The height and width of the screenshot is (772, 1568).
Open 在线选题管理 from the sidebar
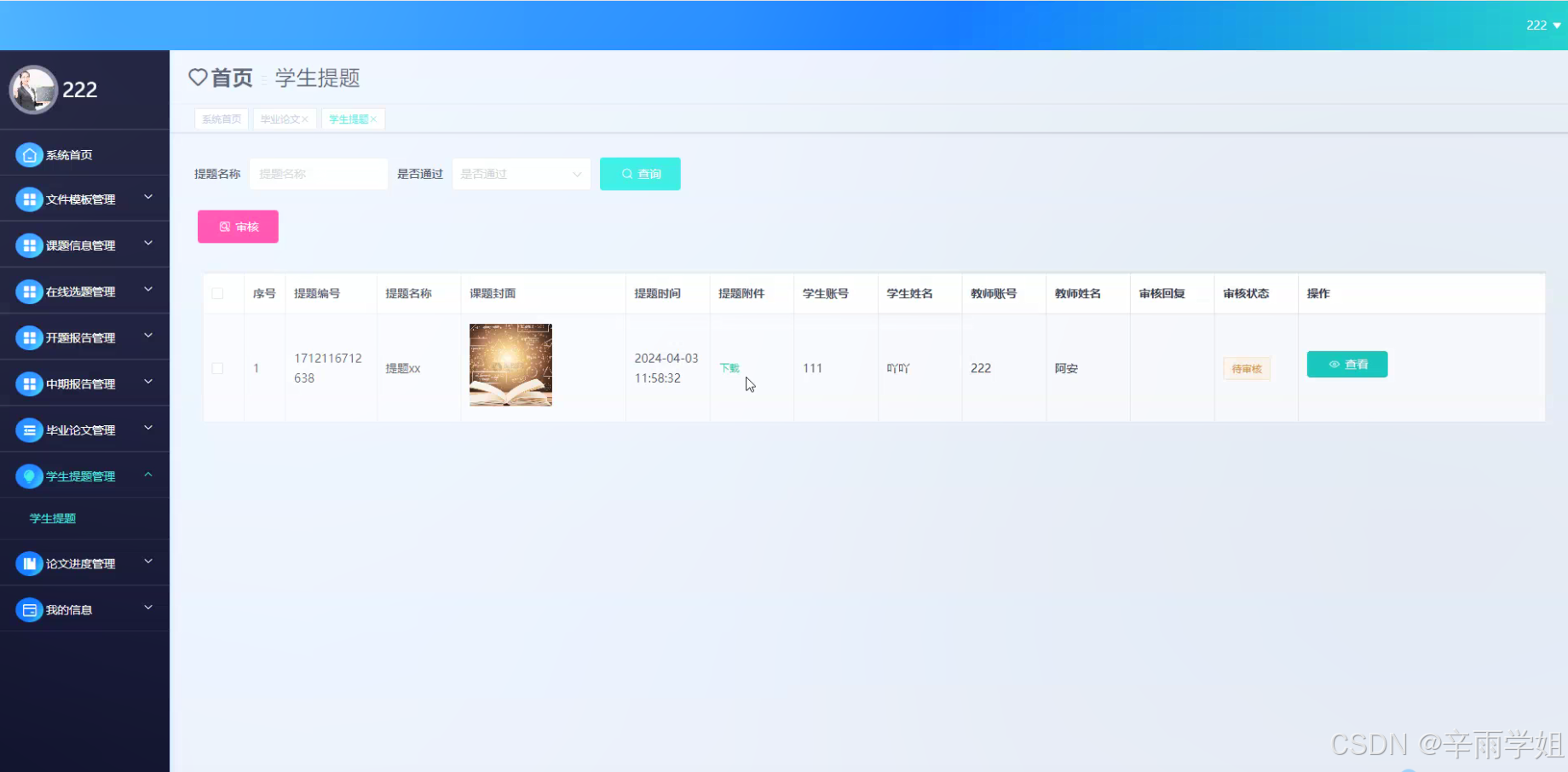30,291
